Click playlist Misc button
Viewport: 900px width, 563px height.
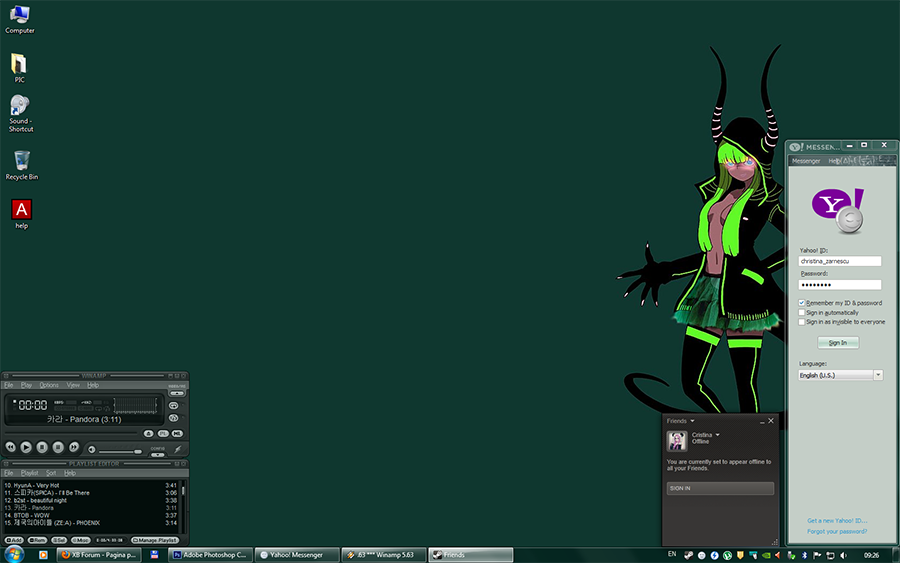80,540
